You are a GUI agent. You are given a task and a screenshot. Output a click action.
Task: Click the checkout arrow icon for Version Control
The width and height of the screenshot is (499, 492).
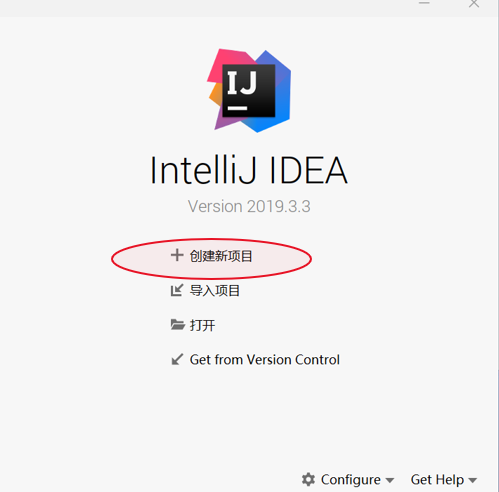(177, 359)
